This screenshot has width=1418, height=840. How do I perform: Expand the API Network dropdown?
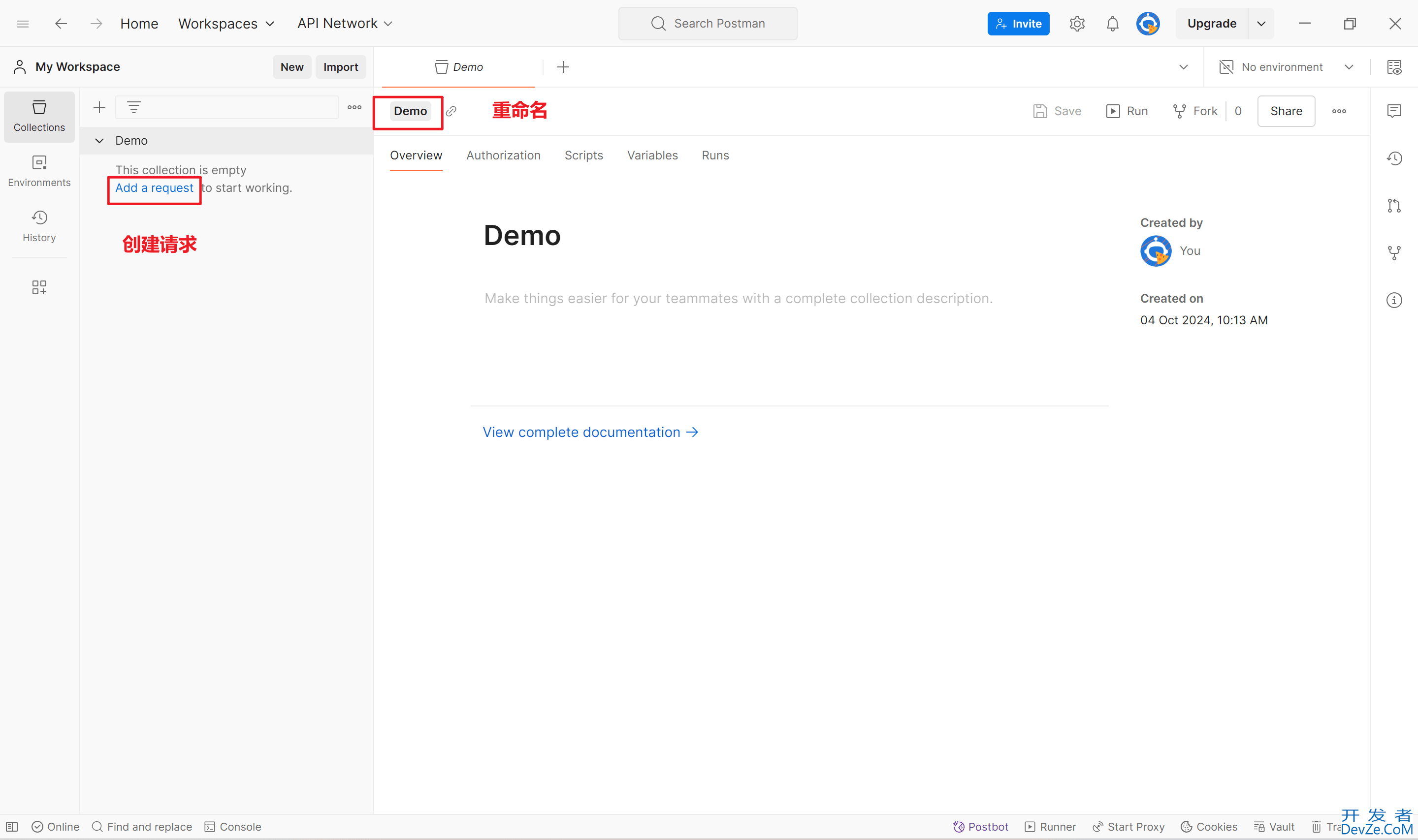(345, 24)
